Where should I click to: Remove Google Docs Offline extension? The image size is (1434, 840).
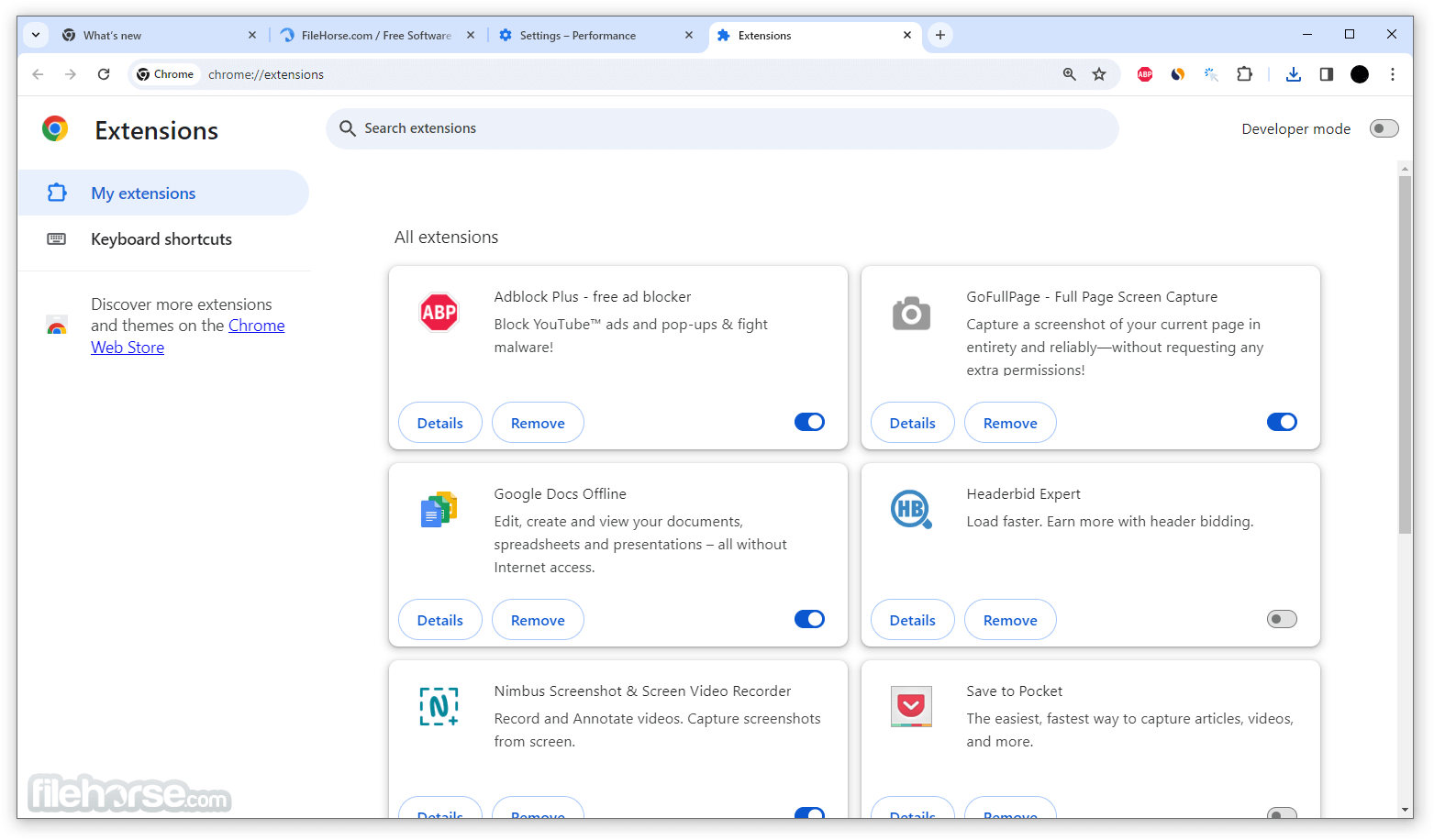[538, 620]
